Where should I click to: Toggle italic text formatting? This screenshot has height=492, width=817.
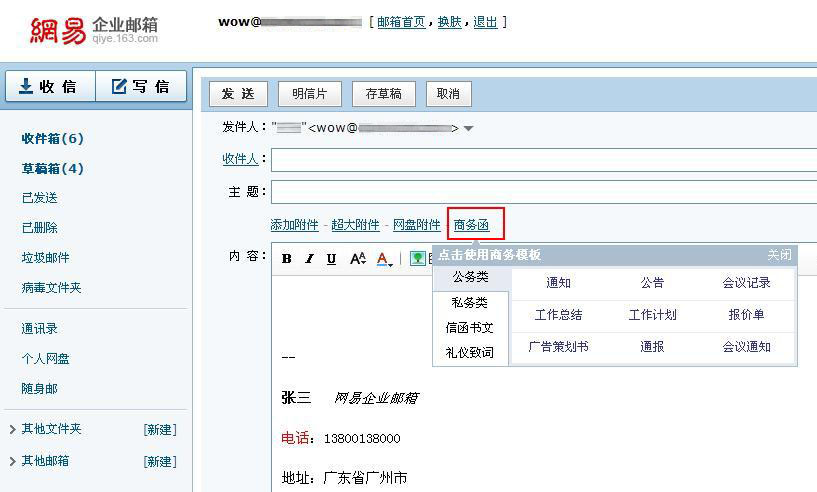coord(309,259)
